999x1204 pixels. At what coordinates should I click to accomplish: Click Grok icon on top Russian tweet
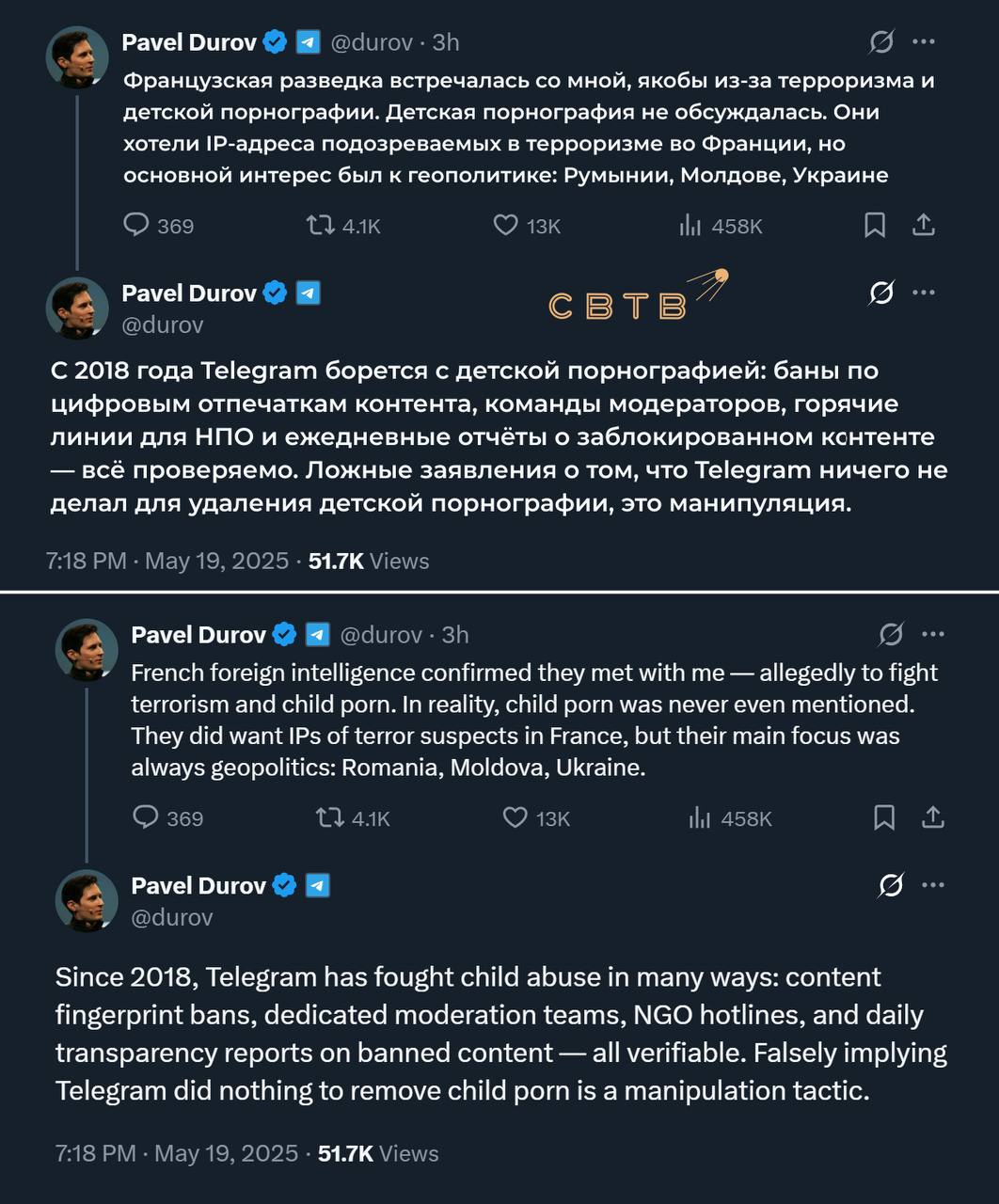point(881,41)
